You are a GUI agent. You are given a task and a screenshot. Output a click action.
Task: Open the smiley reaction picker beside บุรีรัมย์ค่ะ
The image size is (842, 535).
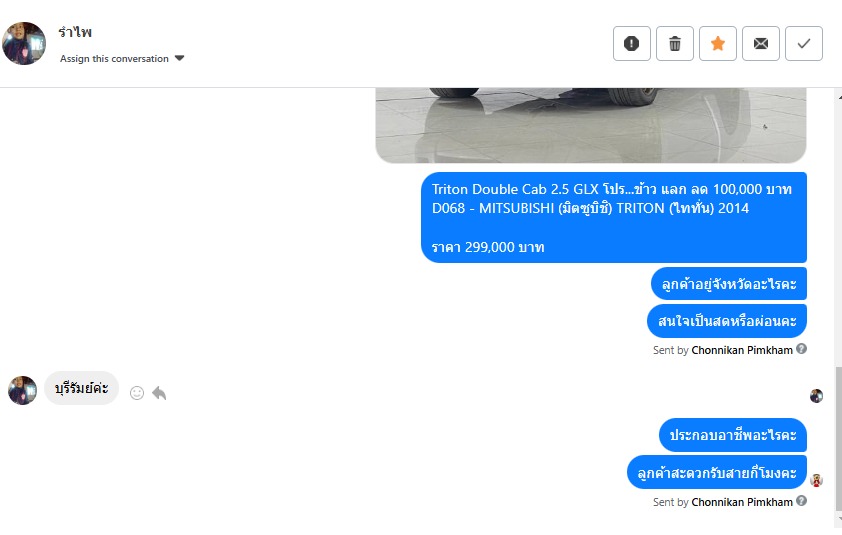pyautogui.click(x=137, y=393)
